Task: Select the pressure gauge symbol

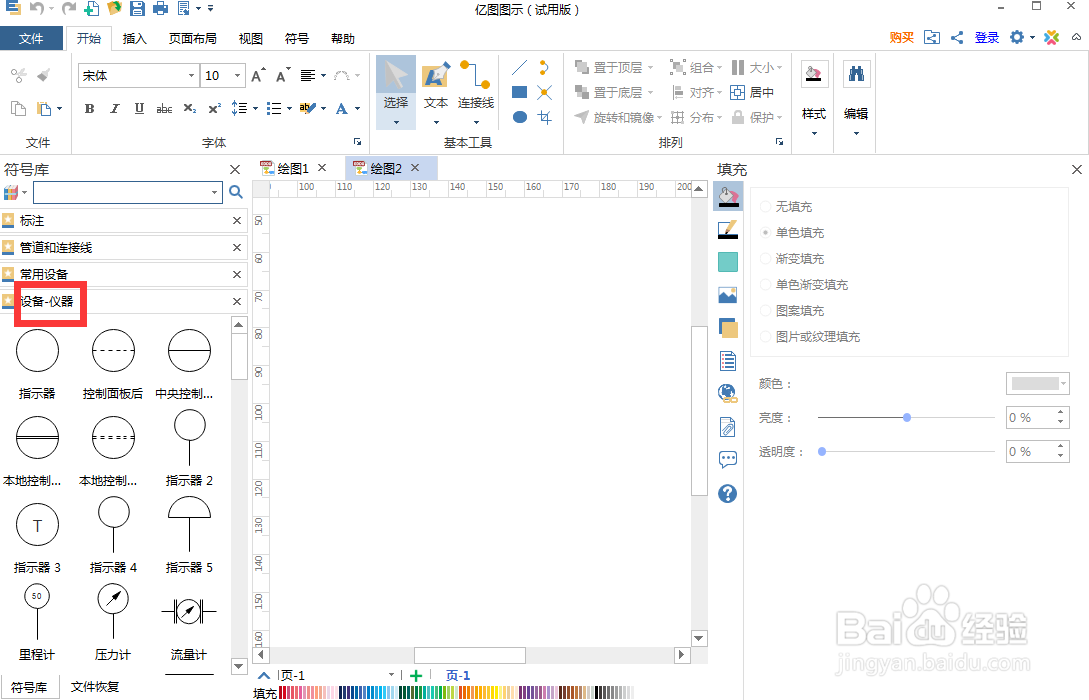Action: tap(113, 622)
